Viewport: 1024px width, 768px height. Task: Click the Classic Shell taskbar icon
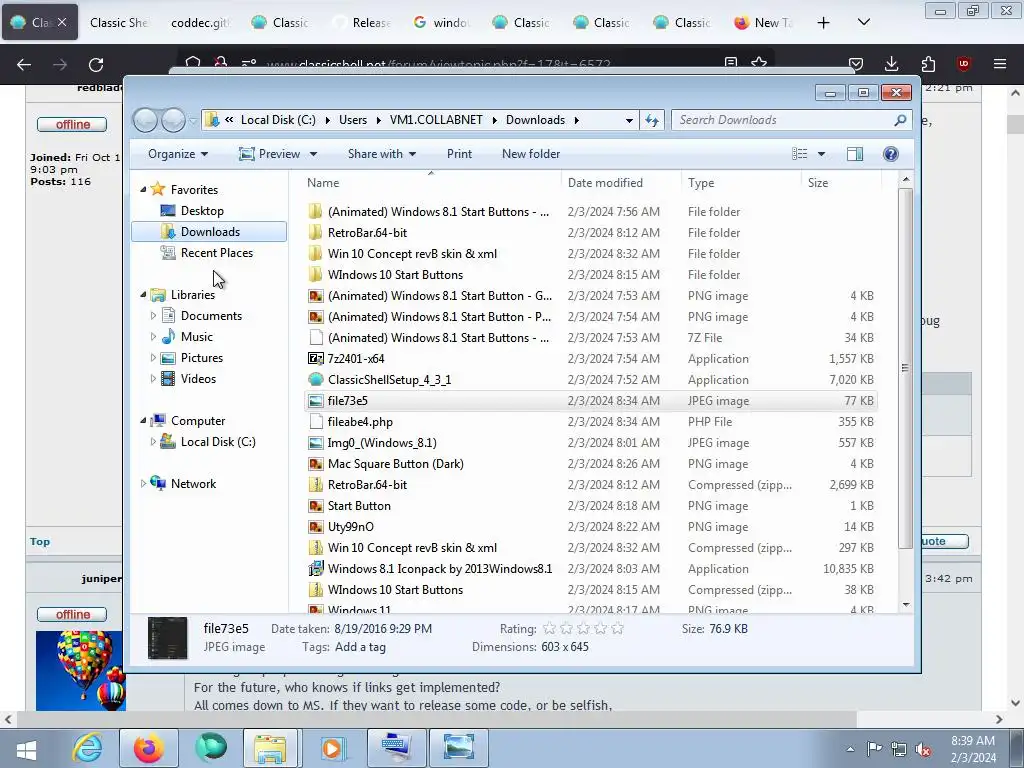coord(210,748)
